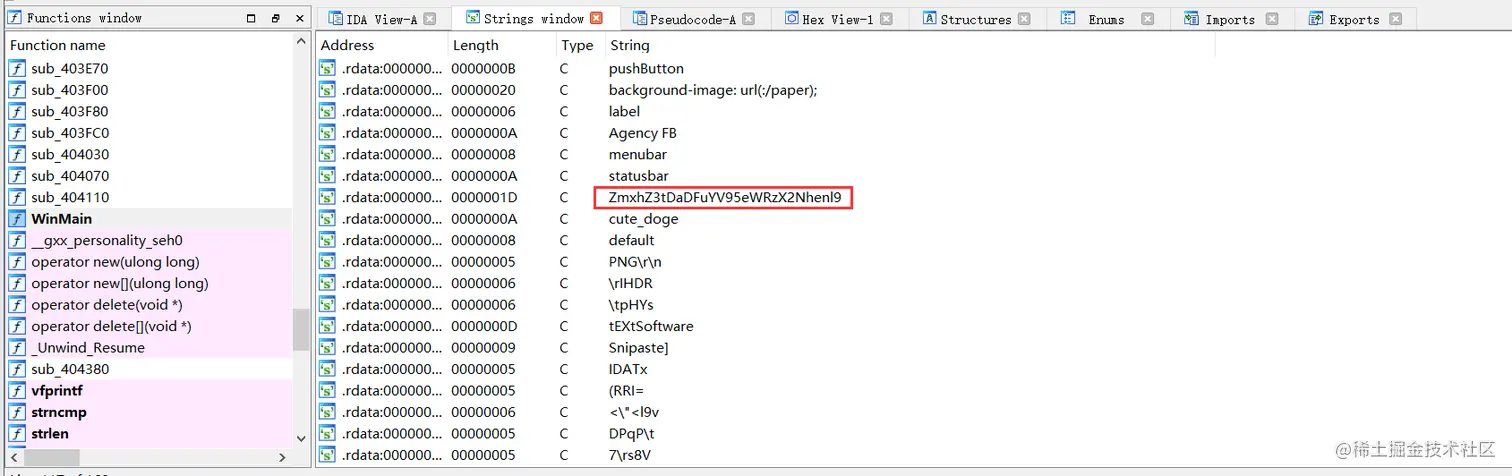The height and width of the screenshot is (476, 1512).
Task: Click the function icon next to vfprintf
Action: (x=16, y=391)
